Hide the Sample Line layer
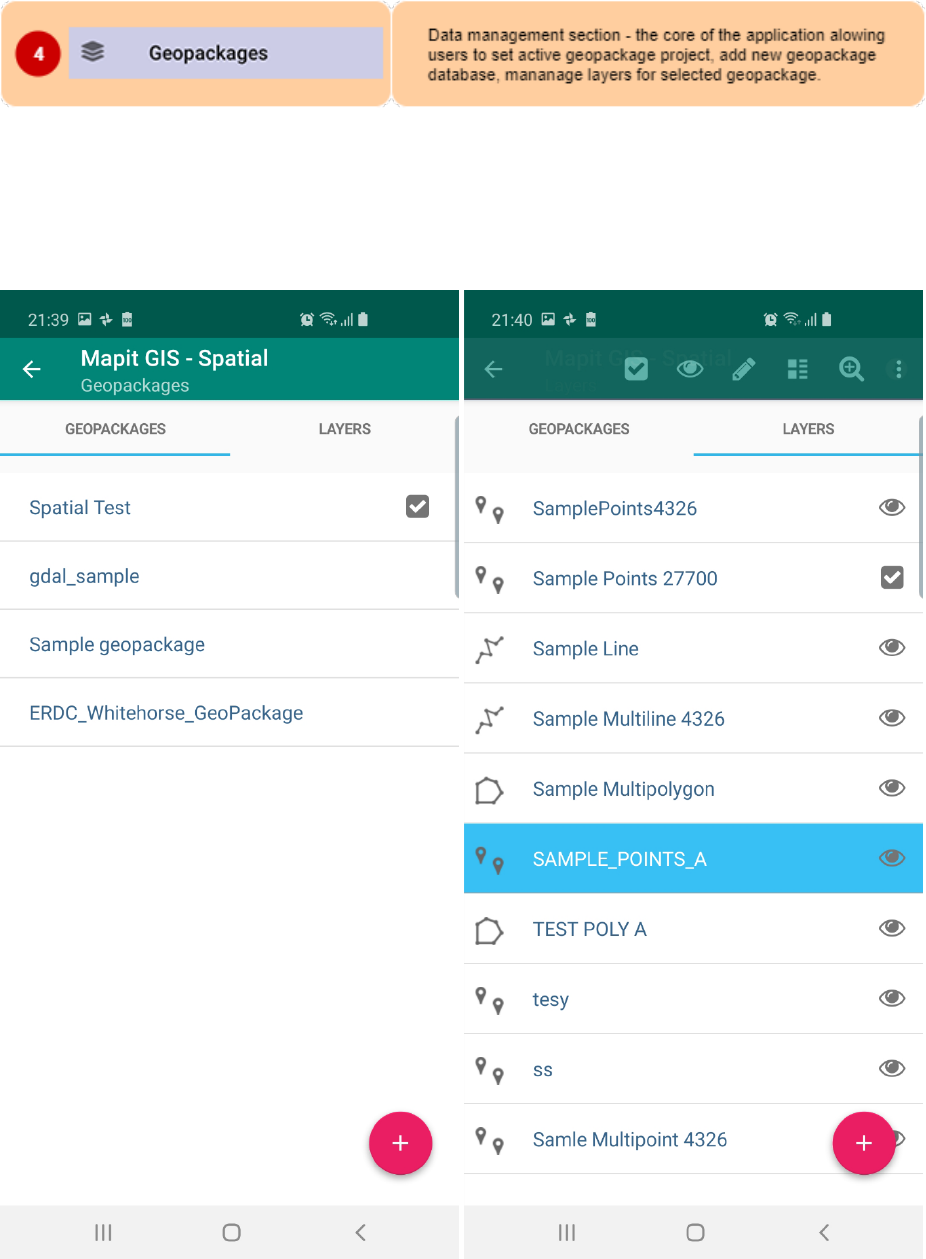 (892, 648)
